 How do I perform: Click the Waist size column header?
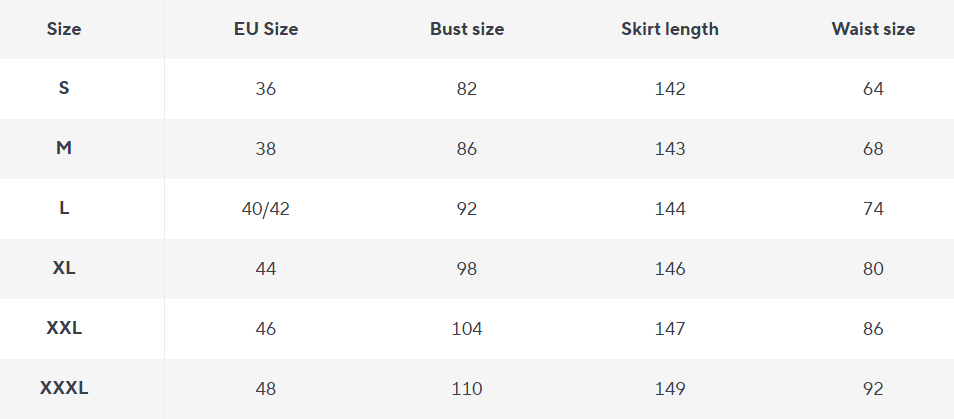point(873,29)
